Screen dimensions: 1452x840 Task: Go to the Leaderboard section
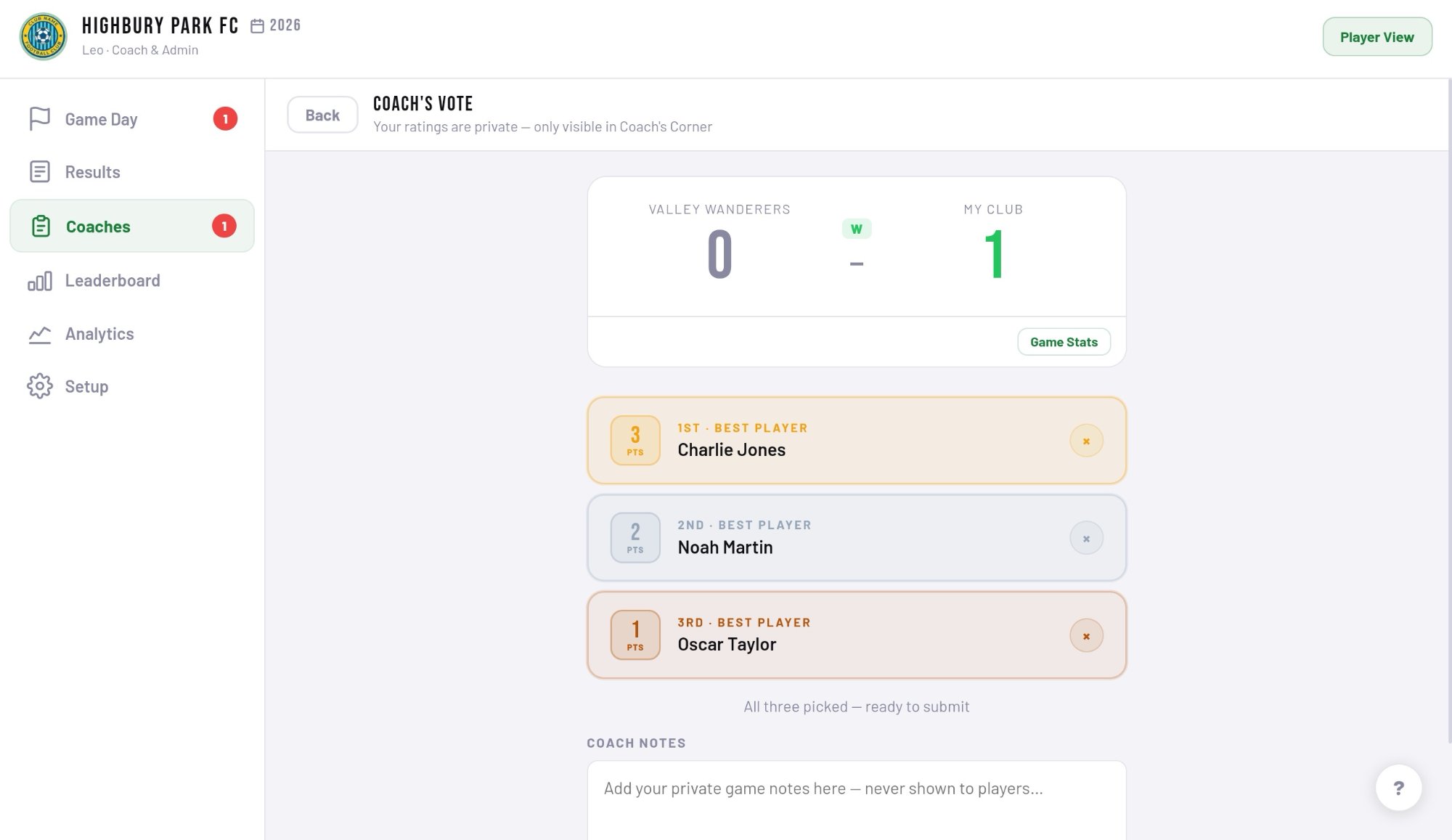pos(113,281)
